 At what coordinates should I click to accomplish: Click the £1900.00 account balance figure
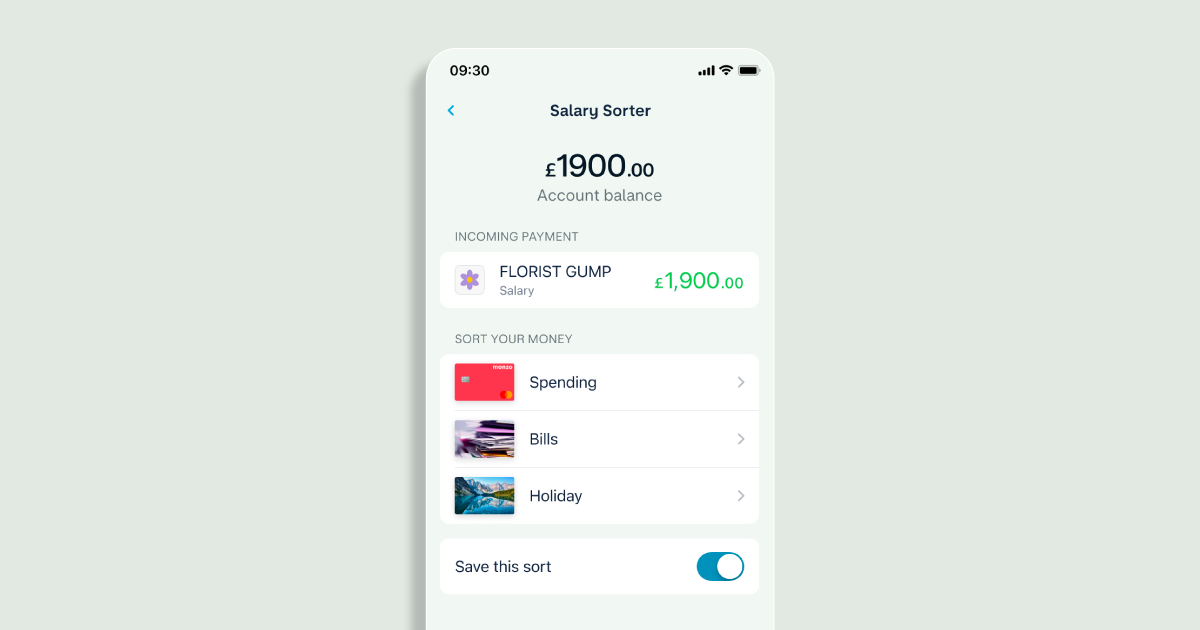599,167
